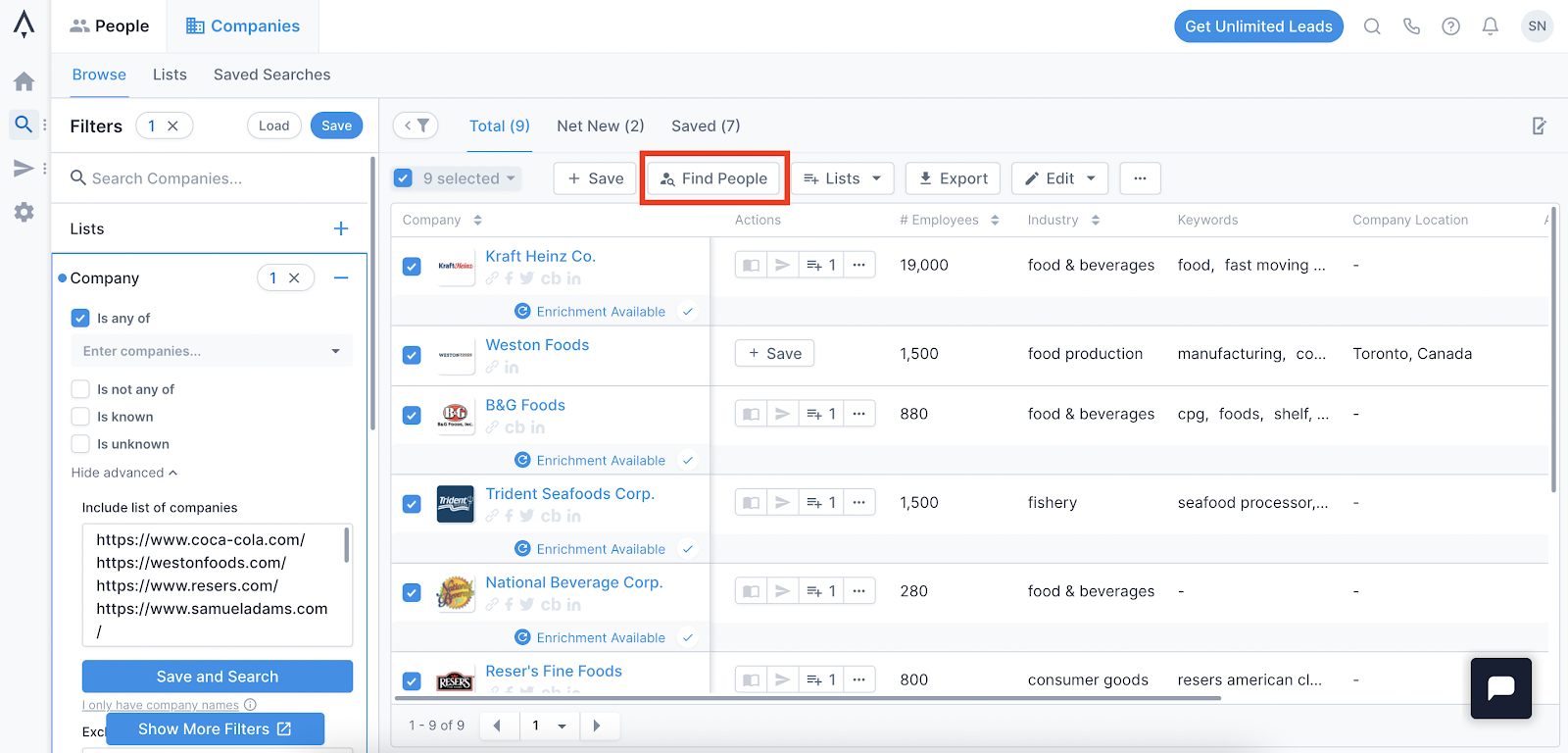The image size is (1568, 753).
Task: Open the help question mark icon
Action: (1450, 26)
